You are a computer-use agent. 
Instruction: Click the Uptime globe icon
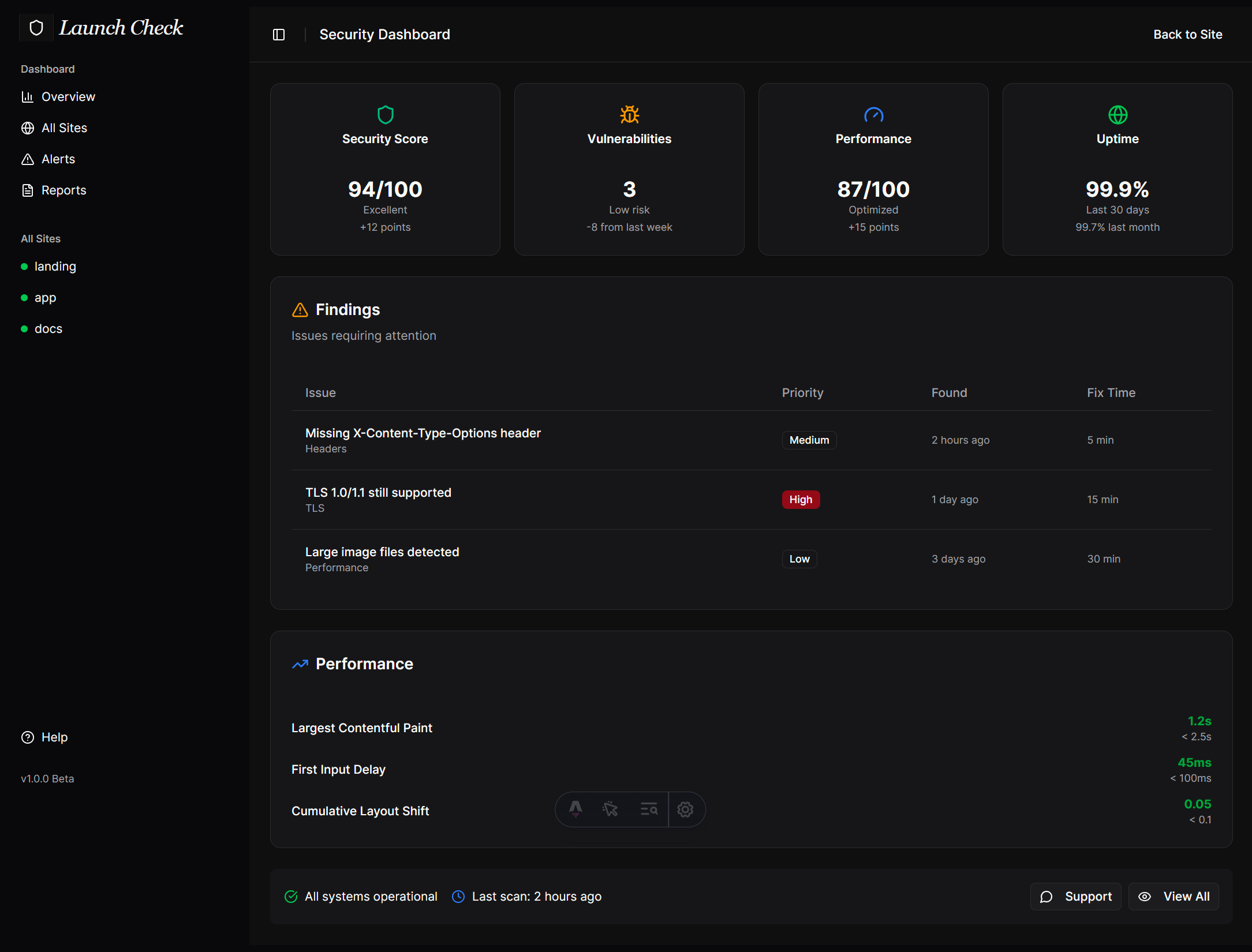pyautogui.click(x=1117, y=114)
